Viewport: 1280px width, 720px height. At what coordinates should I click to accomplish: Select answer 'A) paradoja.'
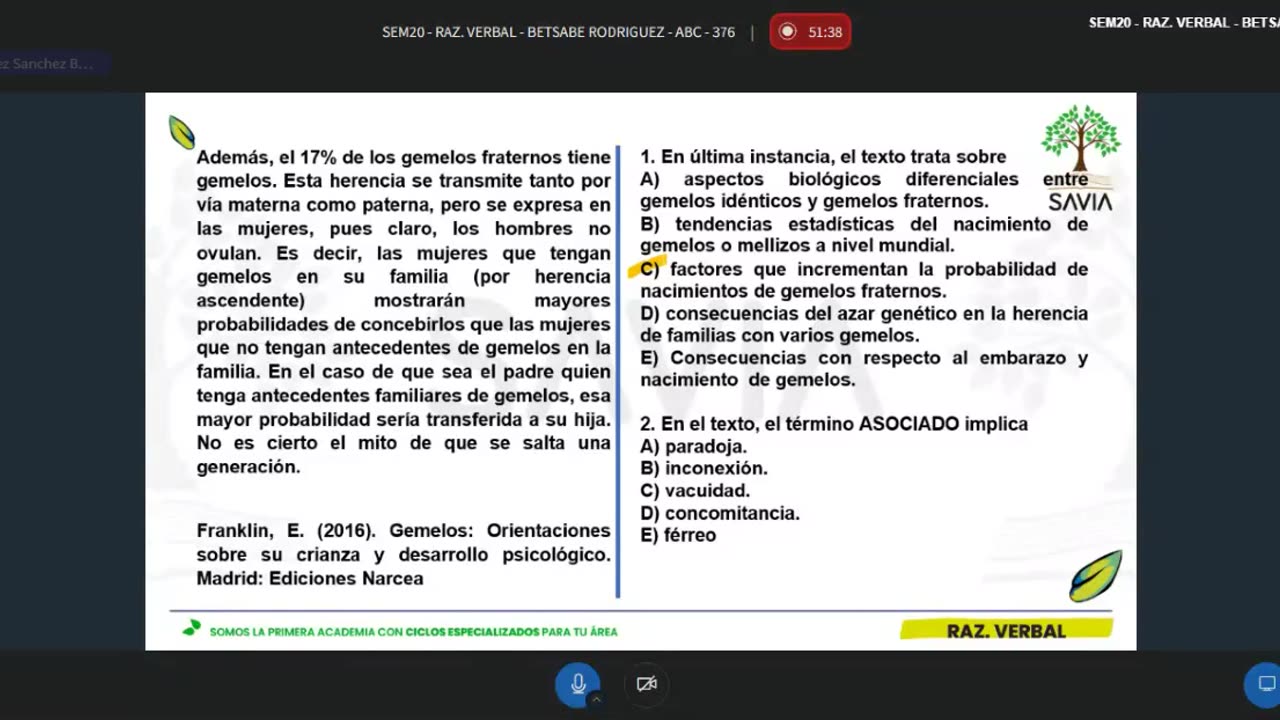tap(693, 447)
